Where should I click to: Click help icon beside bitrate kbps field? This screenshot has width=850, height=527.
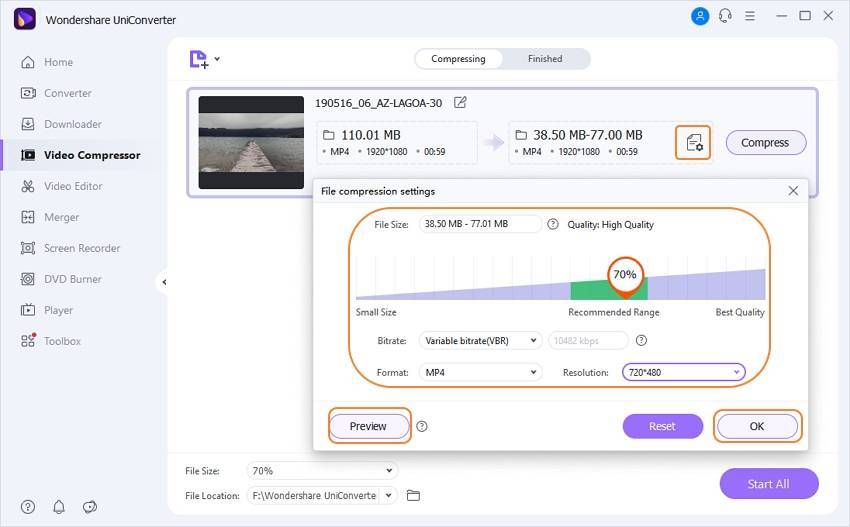point(641,340)
